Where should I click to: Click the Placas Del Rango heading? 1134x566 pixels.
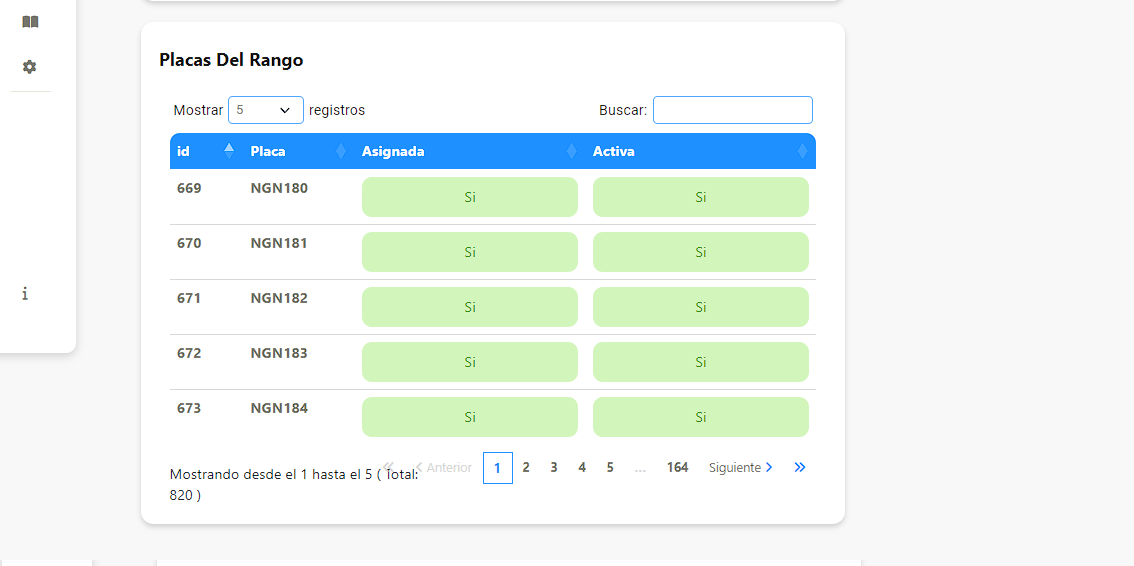tap(231, 60)
